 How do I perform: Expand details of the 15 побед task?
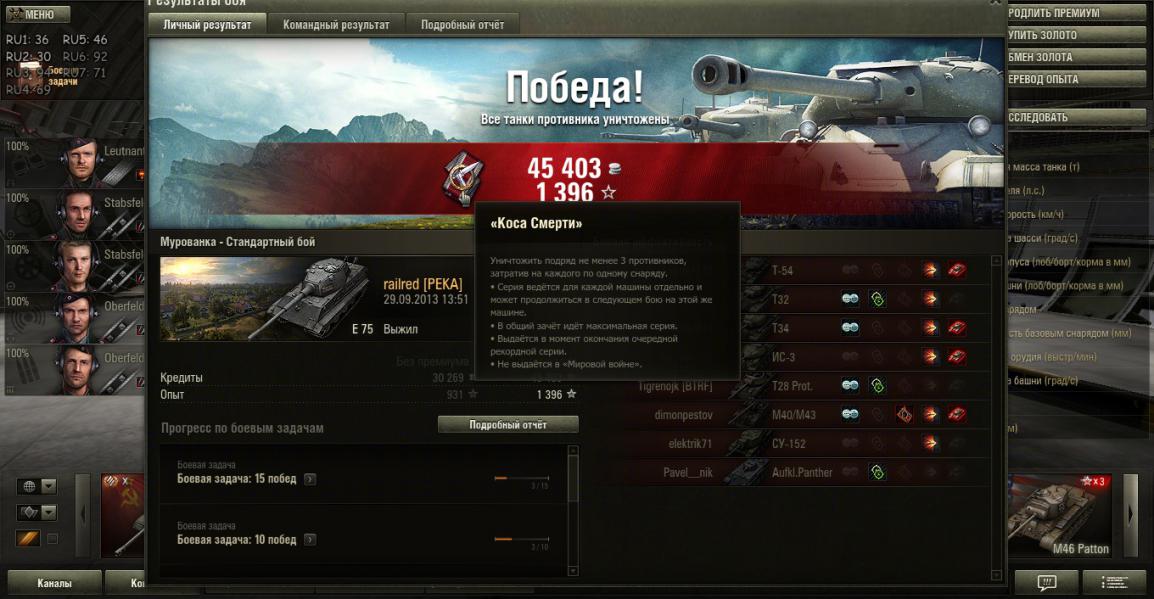click(x=311, y=479)
